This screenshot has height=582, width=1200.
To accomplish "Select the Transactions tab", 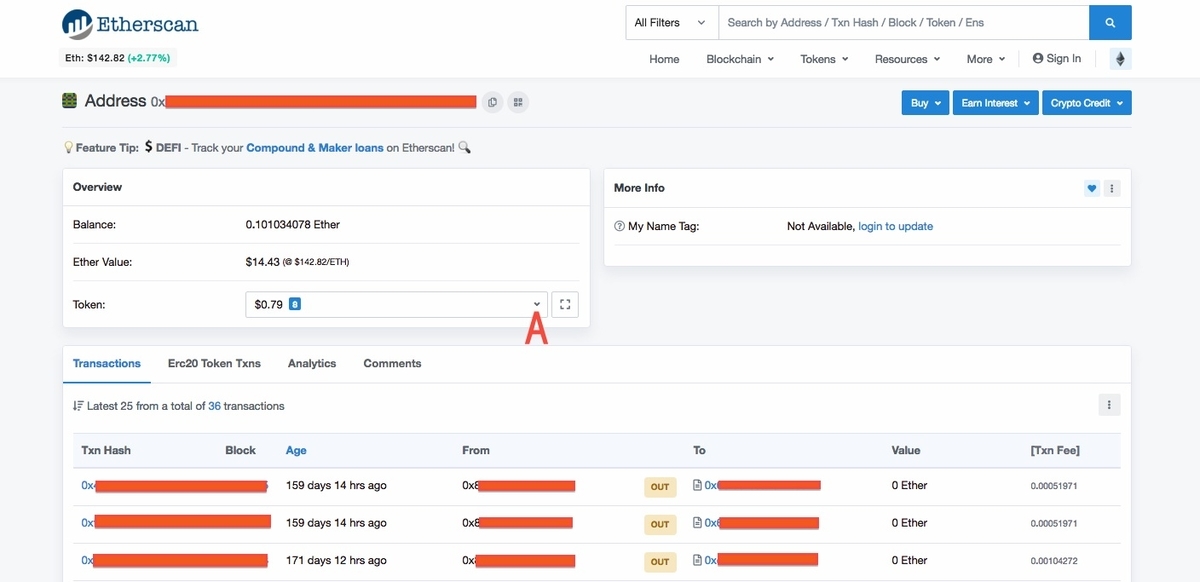I will click(x=107, y=364).
